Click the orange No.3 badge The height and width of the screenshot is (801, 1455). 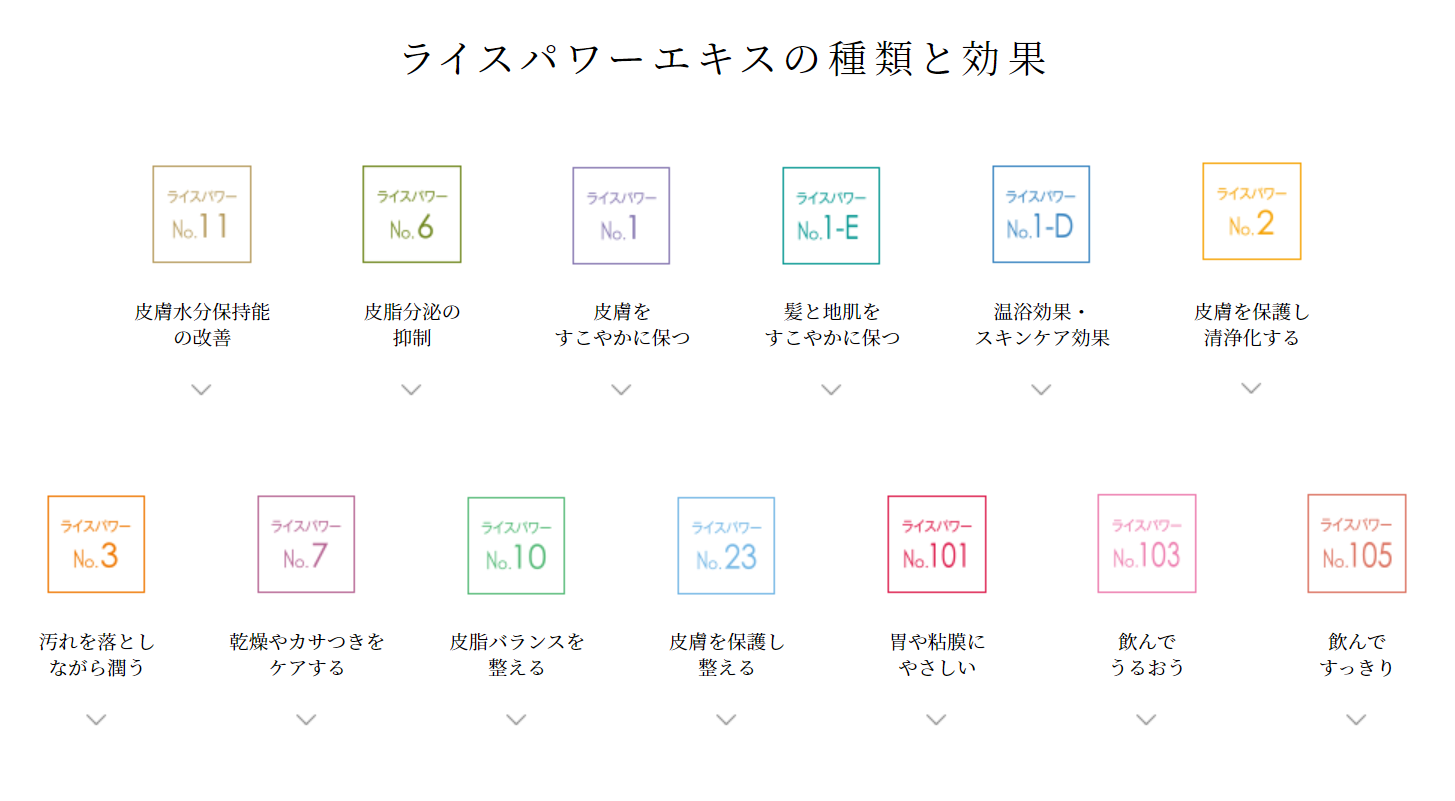pyautogui.click(x=96, y=544)
